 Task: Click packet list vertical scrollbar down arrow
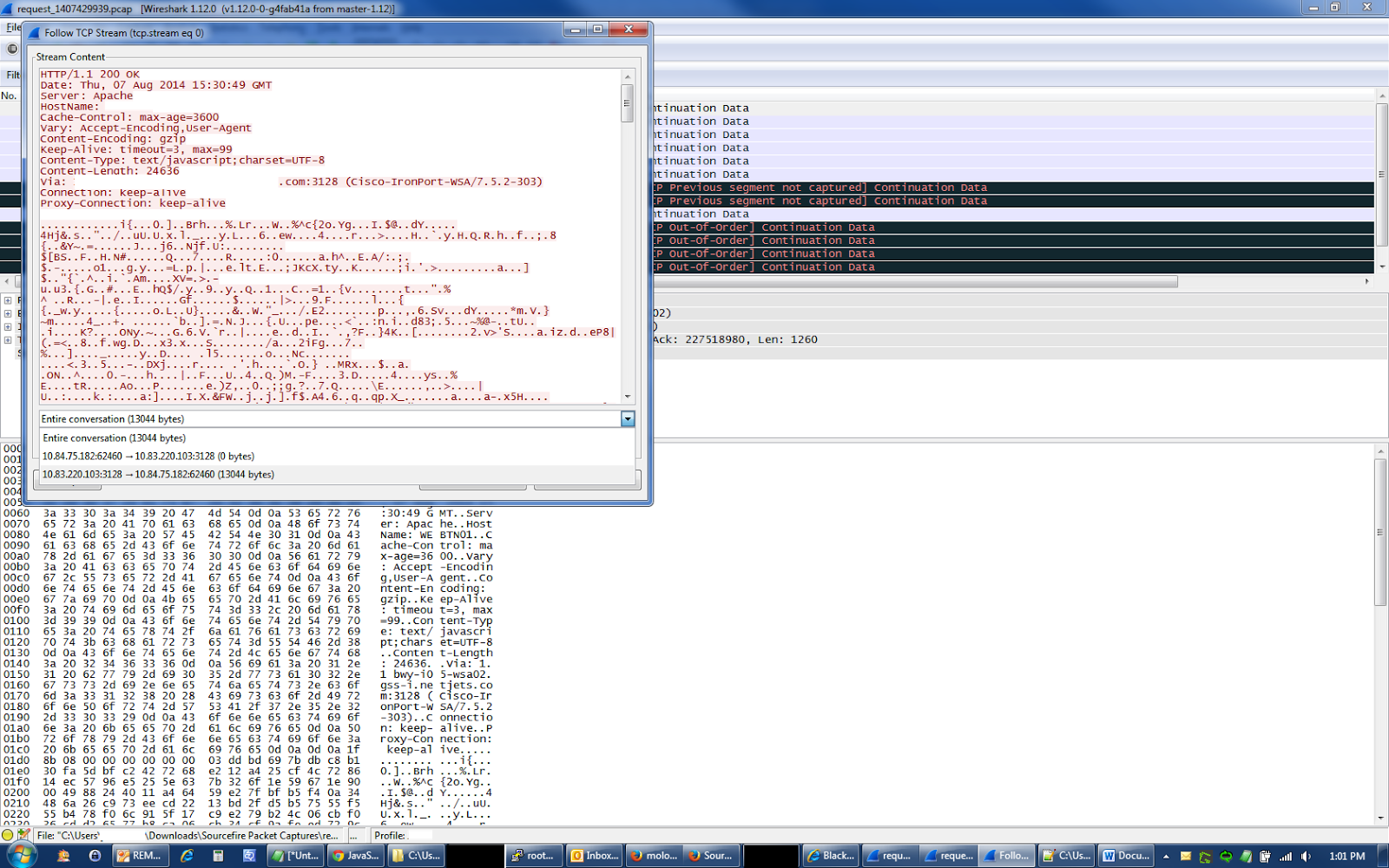1382,267
